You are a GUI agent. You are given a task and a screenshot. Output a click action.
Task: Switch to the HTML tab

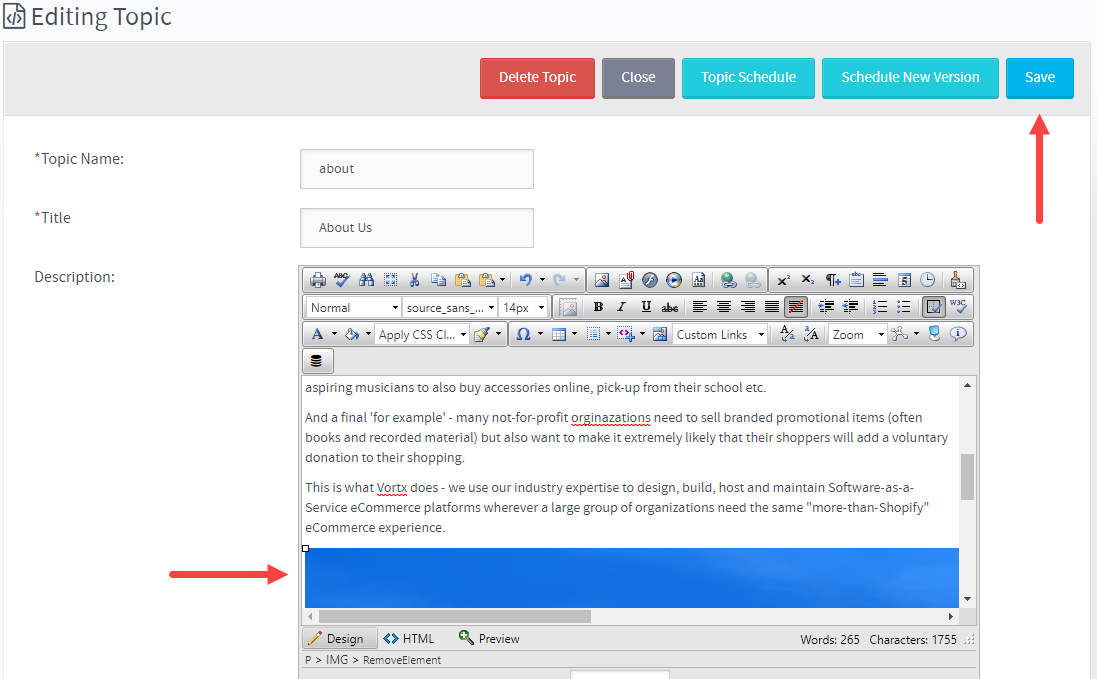click(410, 638)
